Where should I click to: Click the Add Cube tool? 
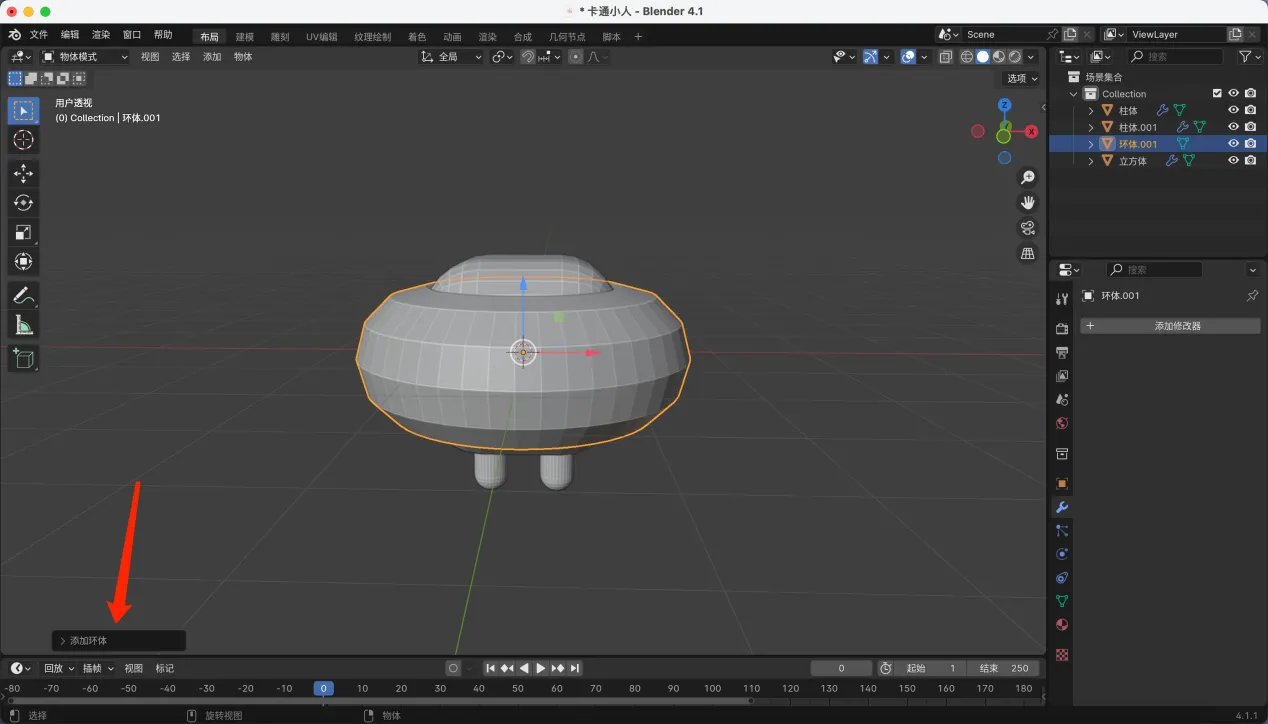tap(23, 358)
